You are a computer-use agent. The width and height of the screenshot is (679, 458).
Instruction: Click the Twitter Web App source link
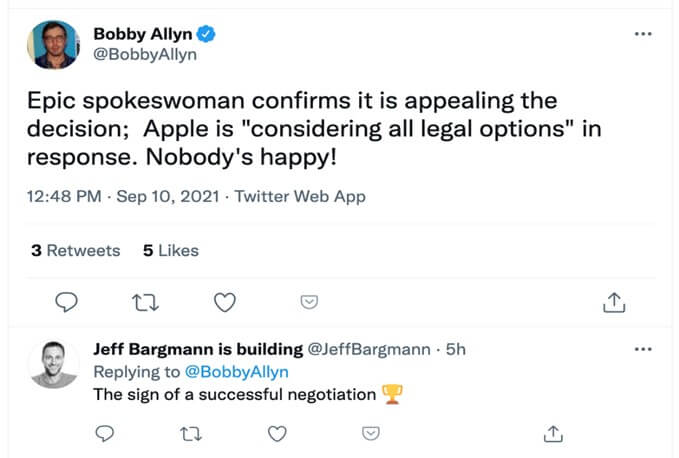point(300,197)
